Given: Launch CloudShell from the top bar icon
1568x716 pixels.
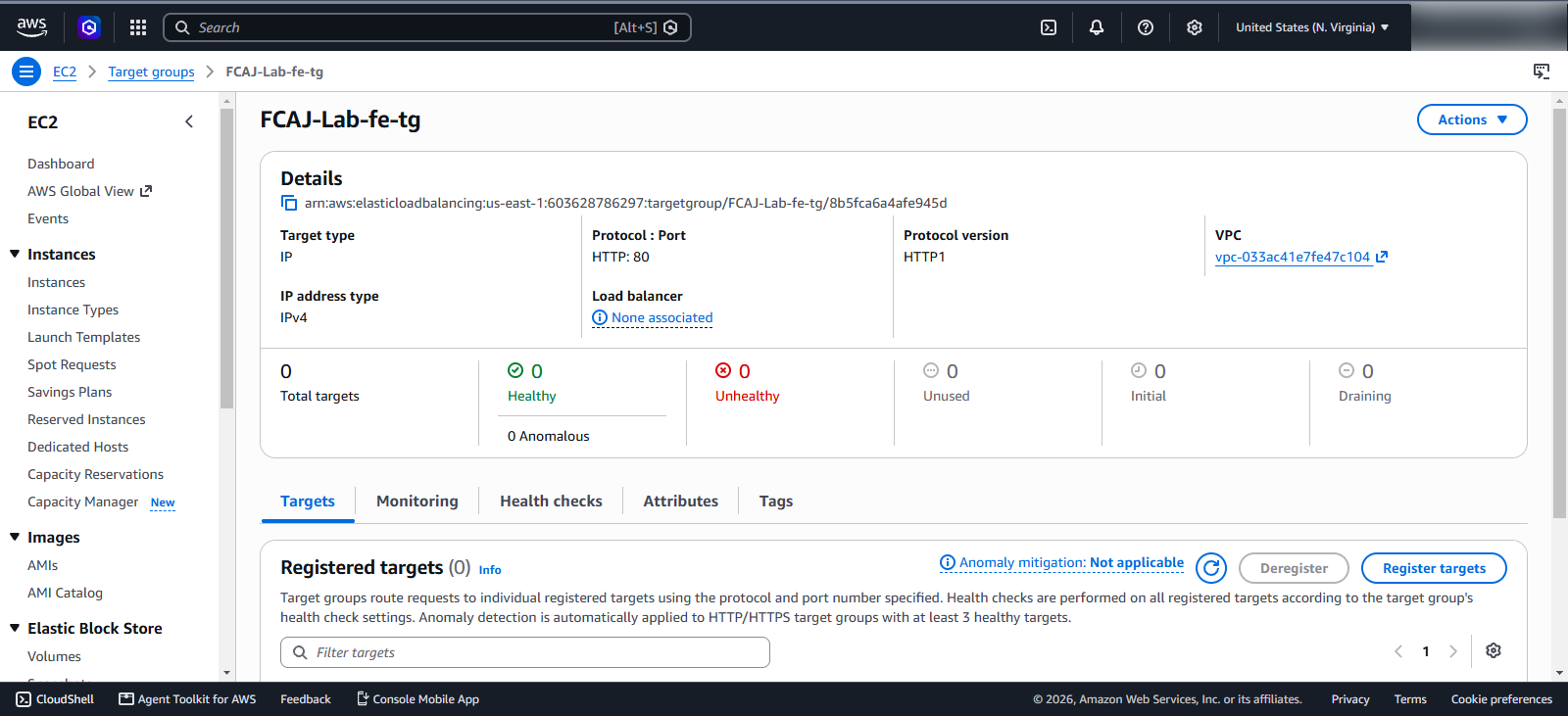Looking at the screenshot, I should pyautogui.click(x=1049, y=27).
